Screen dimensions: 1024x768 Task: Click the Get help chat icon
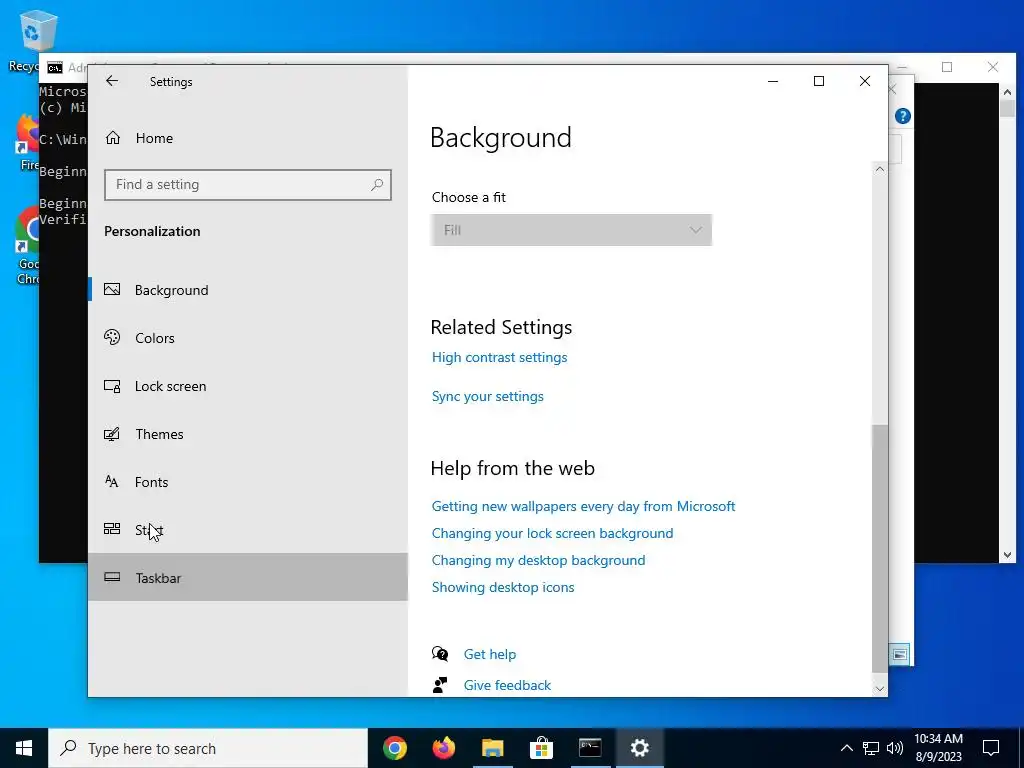[440, 654]
